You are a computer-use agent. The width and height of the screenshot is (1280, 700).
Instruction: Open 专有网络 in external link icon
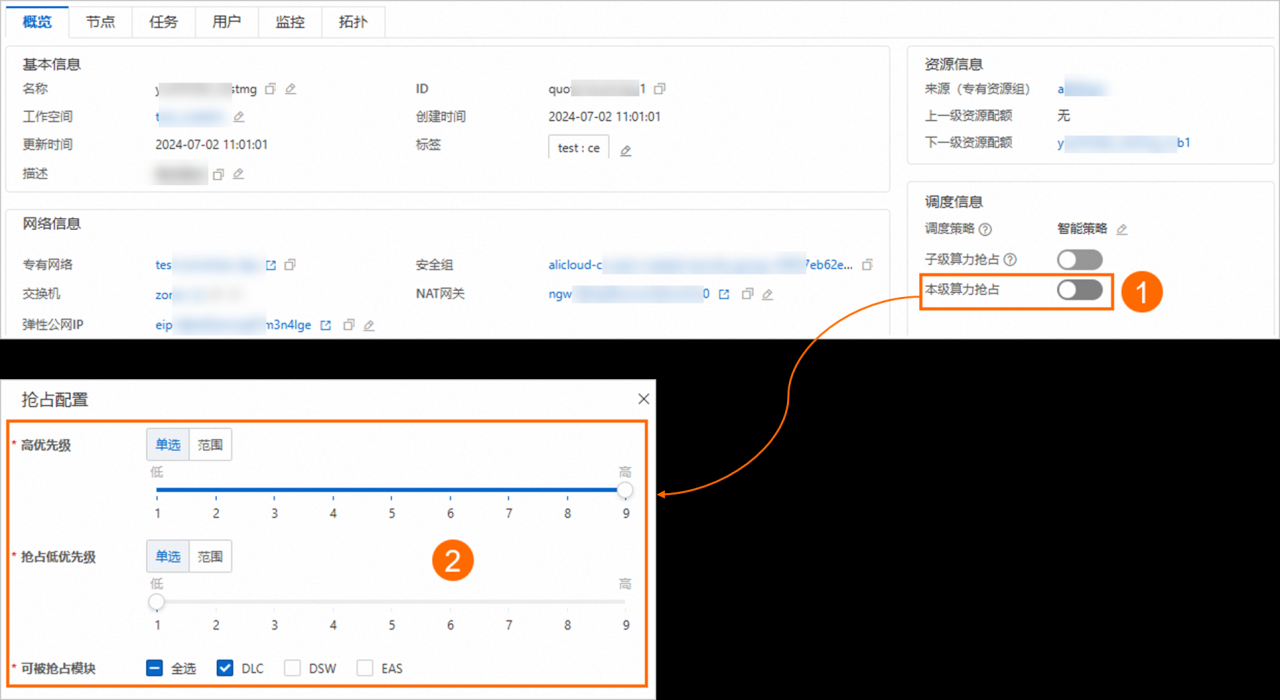271,265
